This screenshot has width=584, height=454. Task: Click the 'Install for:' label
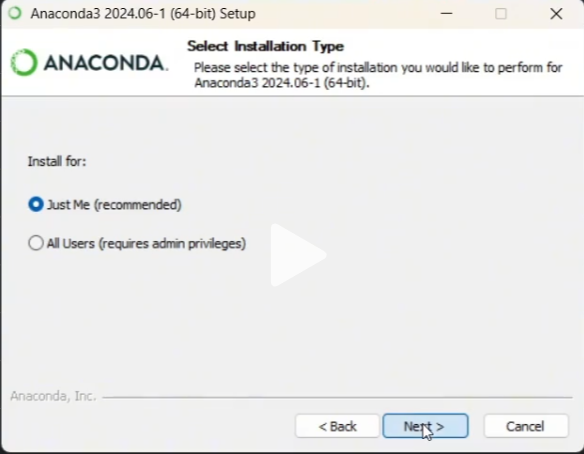tap(57, 162)
